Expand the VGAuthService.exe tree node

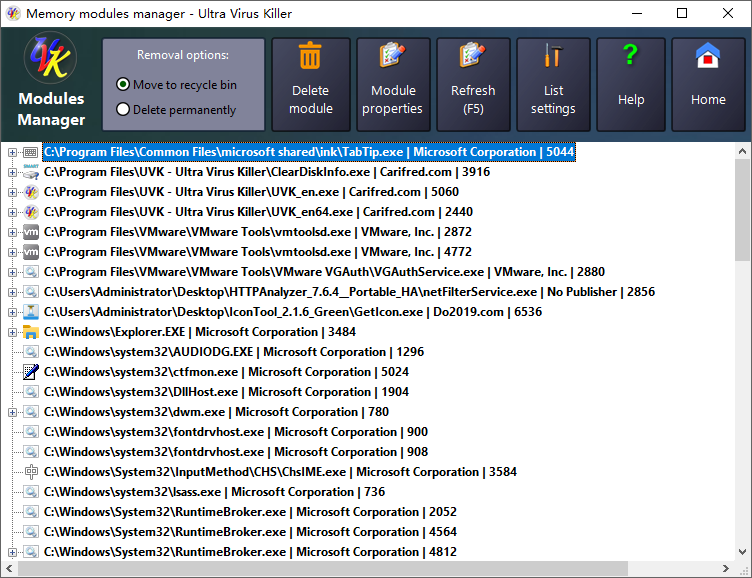(x=12, y=272)
